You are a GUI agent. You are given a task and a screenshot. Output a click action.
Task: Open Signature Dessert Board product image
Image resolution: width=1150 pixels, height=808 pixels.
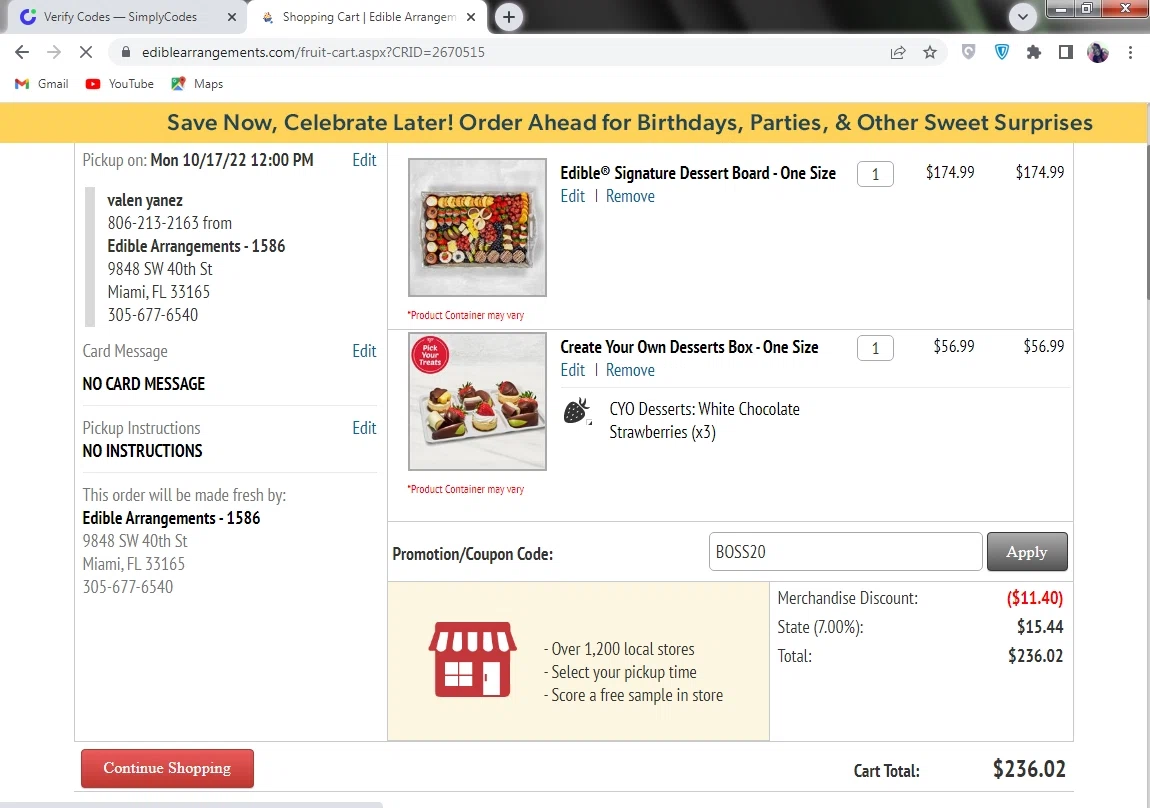(477, 227)
